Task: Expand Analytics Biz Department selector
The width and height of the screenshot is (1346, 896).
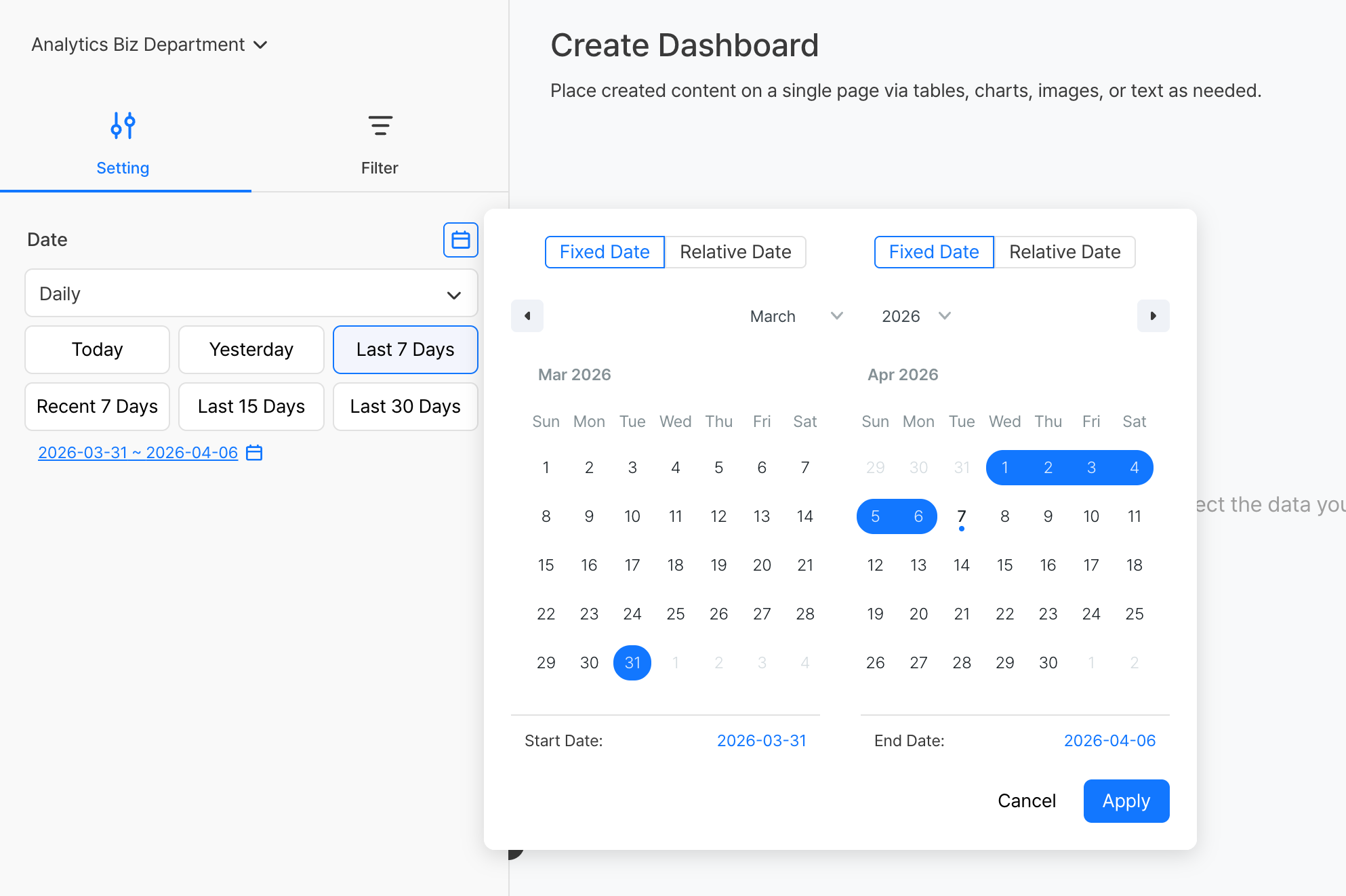Action: click(x=149, y=45)
